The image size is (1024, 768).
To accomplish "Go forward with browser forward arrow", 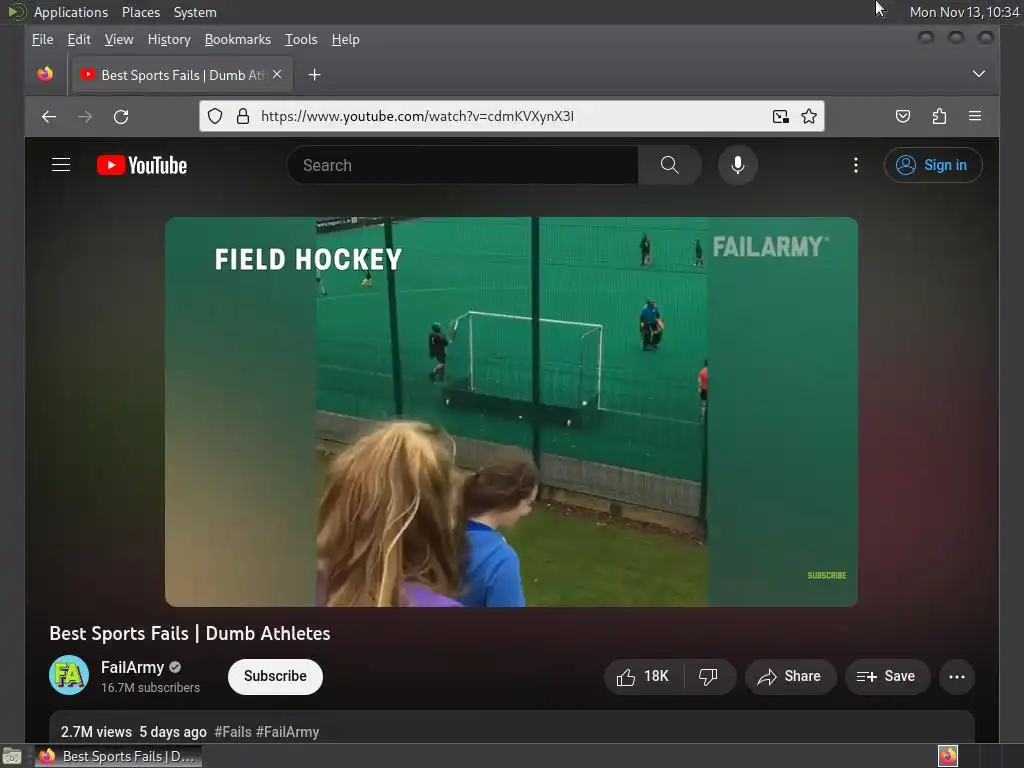I will (x=85, y=117).
